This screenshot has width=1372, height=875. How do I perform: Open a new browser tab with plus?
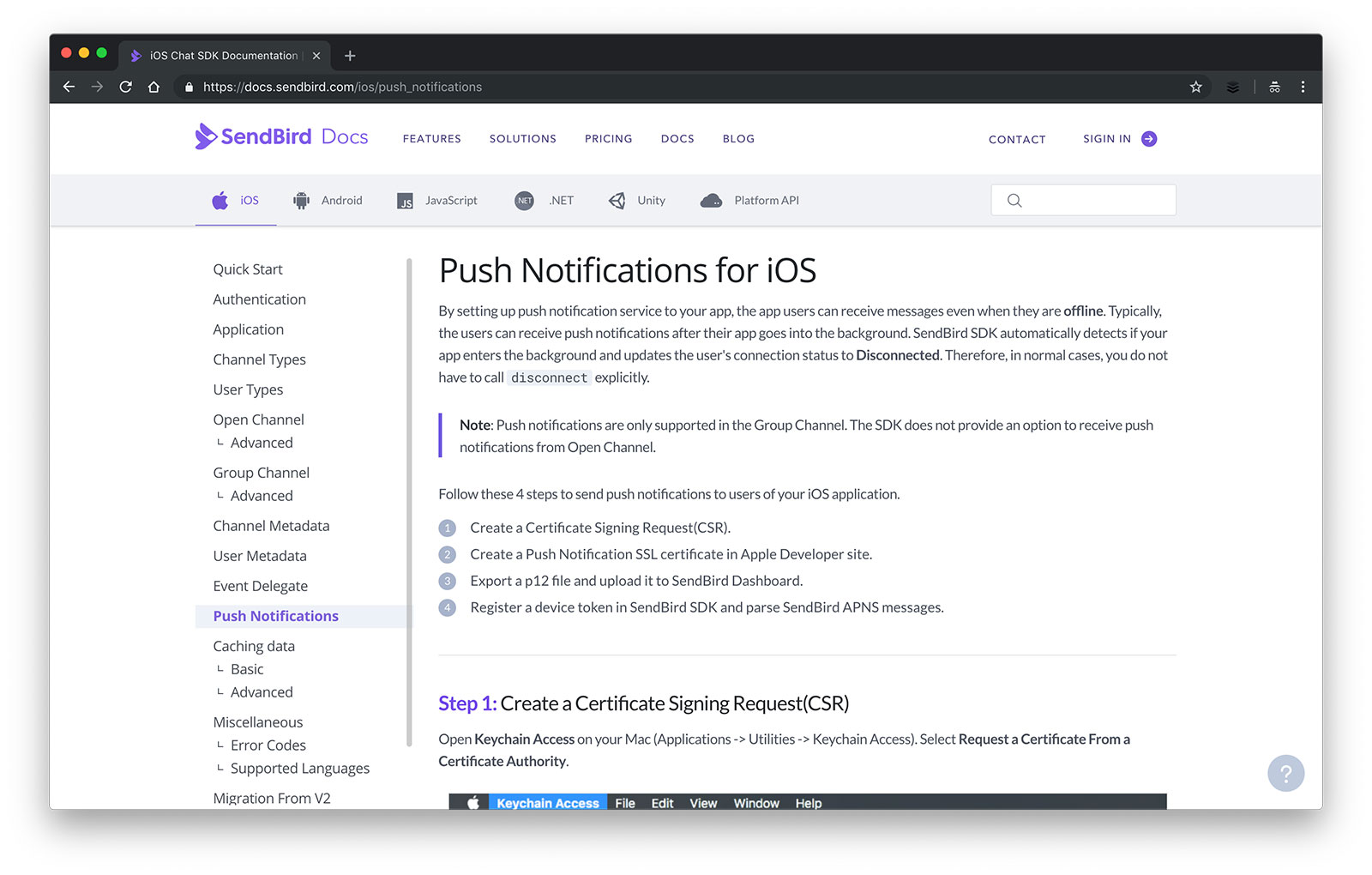pyautogui.click(x=350, y=56)
